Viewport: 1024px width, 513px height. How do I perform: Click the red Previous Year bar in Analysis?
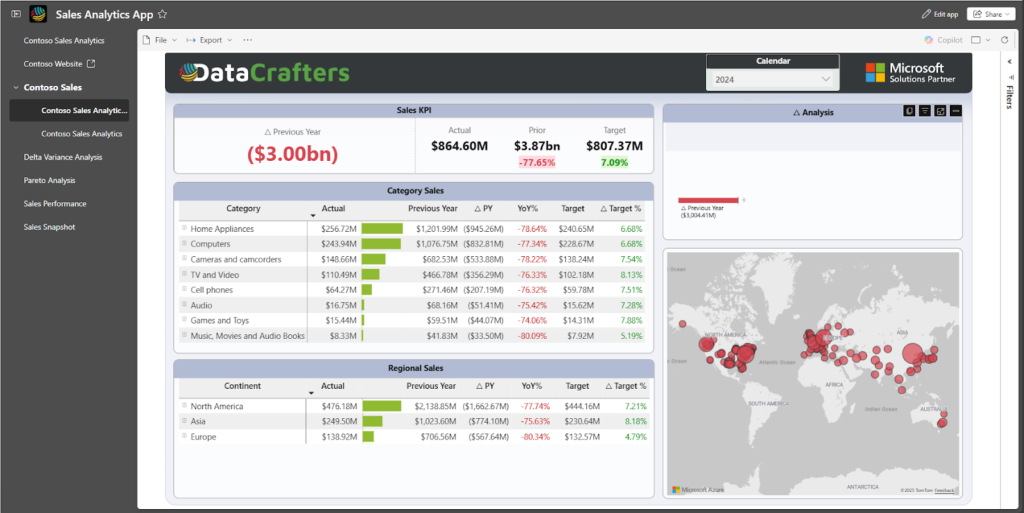(x=709, y=200)
